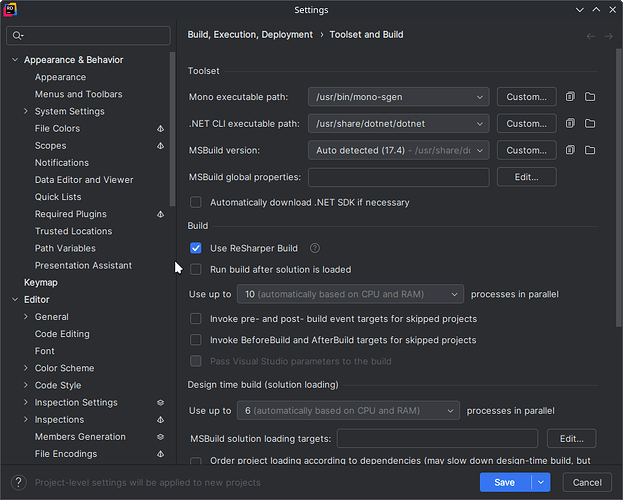Browse folder for Mono executable path
Viewport: 623px width, 500px height.
click(590, 97)
